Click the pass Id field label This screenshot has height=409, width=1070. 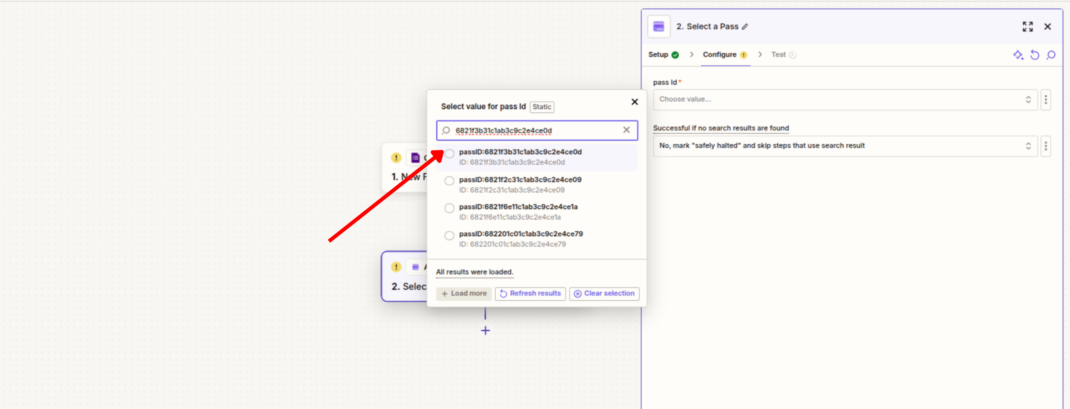click(x=665, y=83)
